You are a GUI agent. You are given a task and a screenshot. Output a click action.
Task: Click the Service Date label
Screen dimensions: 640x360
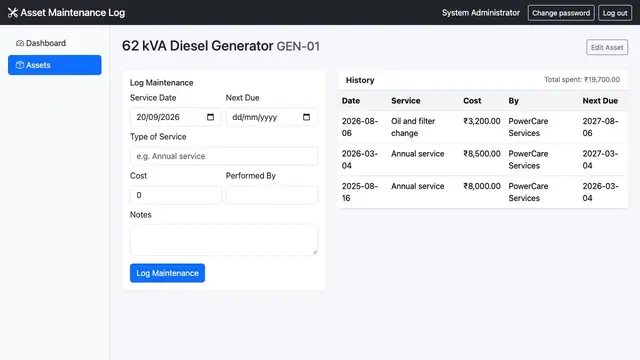coord(153,98)
